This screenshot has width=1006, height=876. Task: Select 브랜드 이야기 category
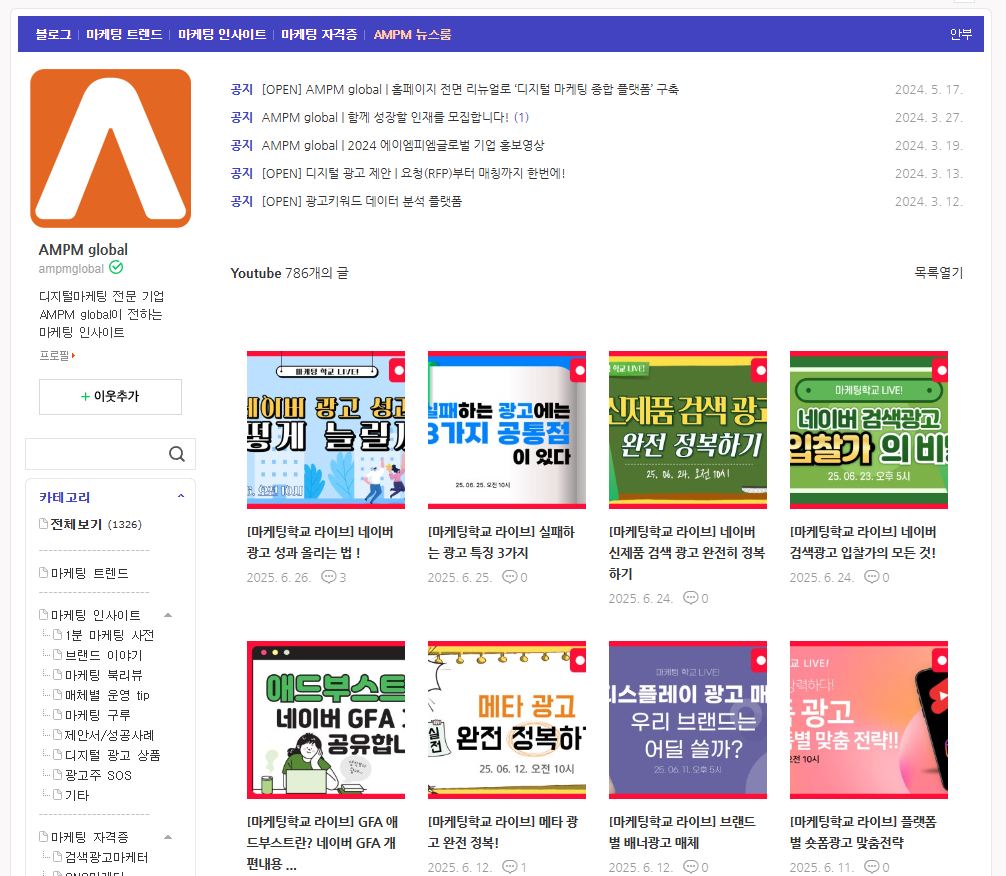point(104,655)
